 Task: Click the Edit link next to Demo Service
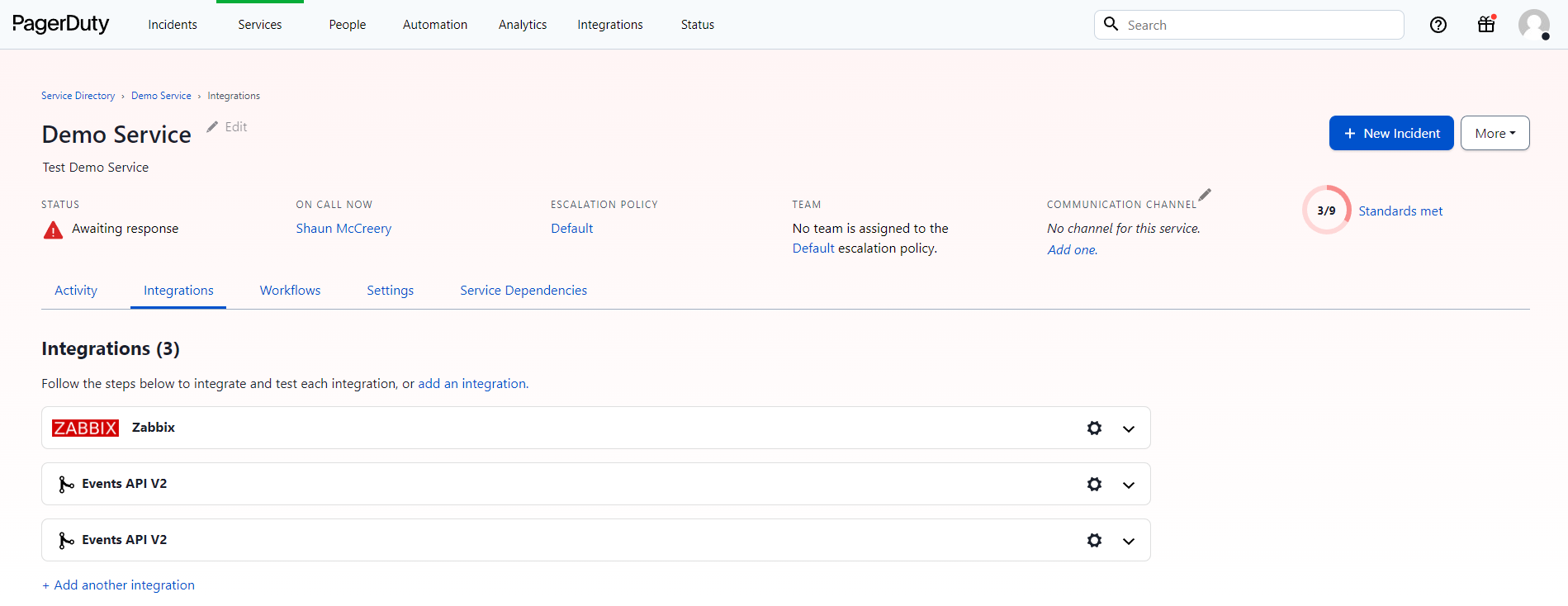[236, 126]
